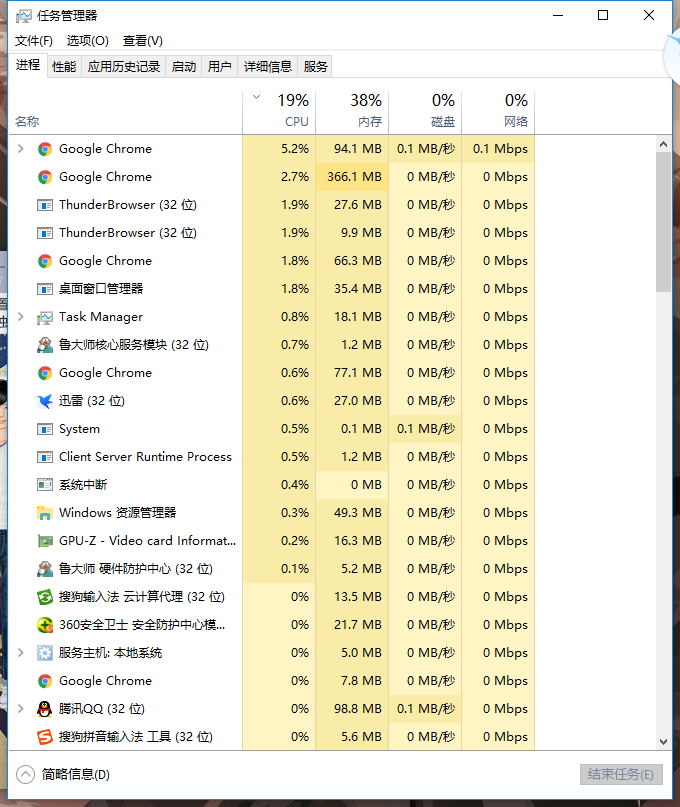Click the 鲁大师 硬件防护中心 icon
This screenshot has height=807, width=680.
tap(45, 569)
